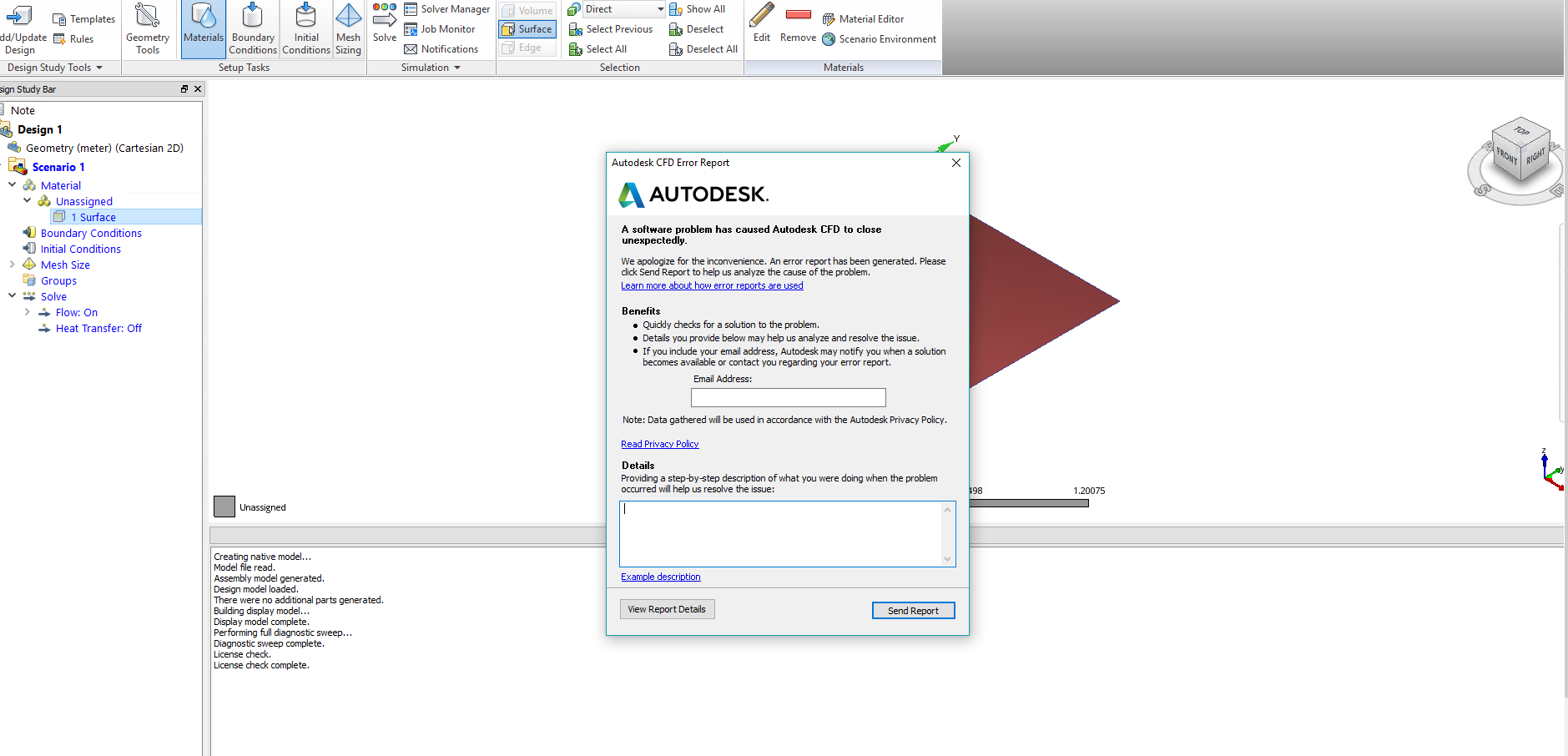Screen dimensions: 1568x756
Task: Select Boundary Conditions in the design tree
Action: pos(91,234)
